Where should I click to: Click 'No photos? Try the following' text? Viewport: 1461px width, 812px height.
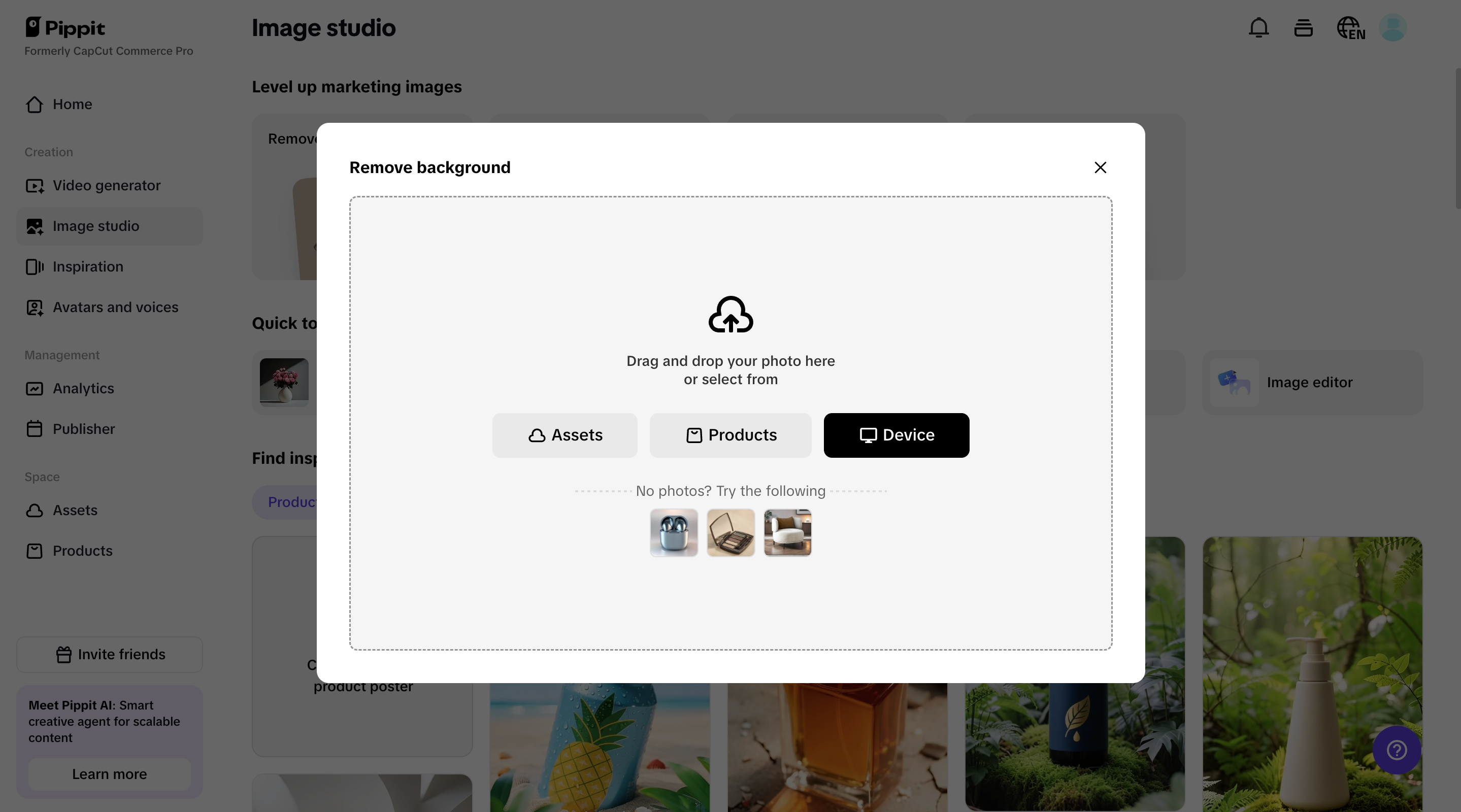click(x=730, y=491)
